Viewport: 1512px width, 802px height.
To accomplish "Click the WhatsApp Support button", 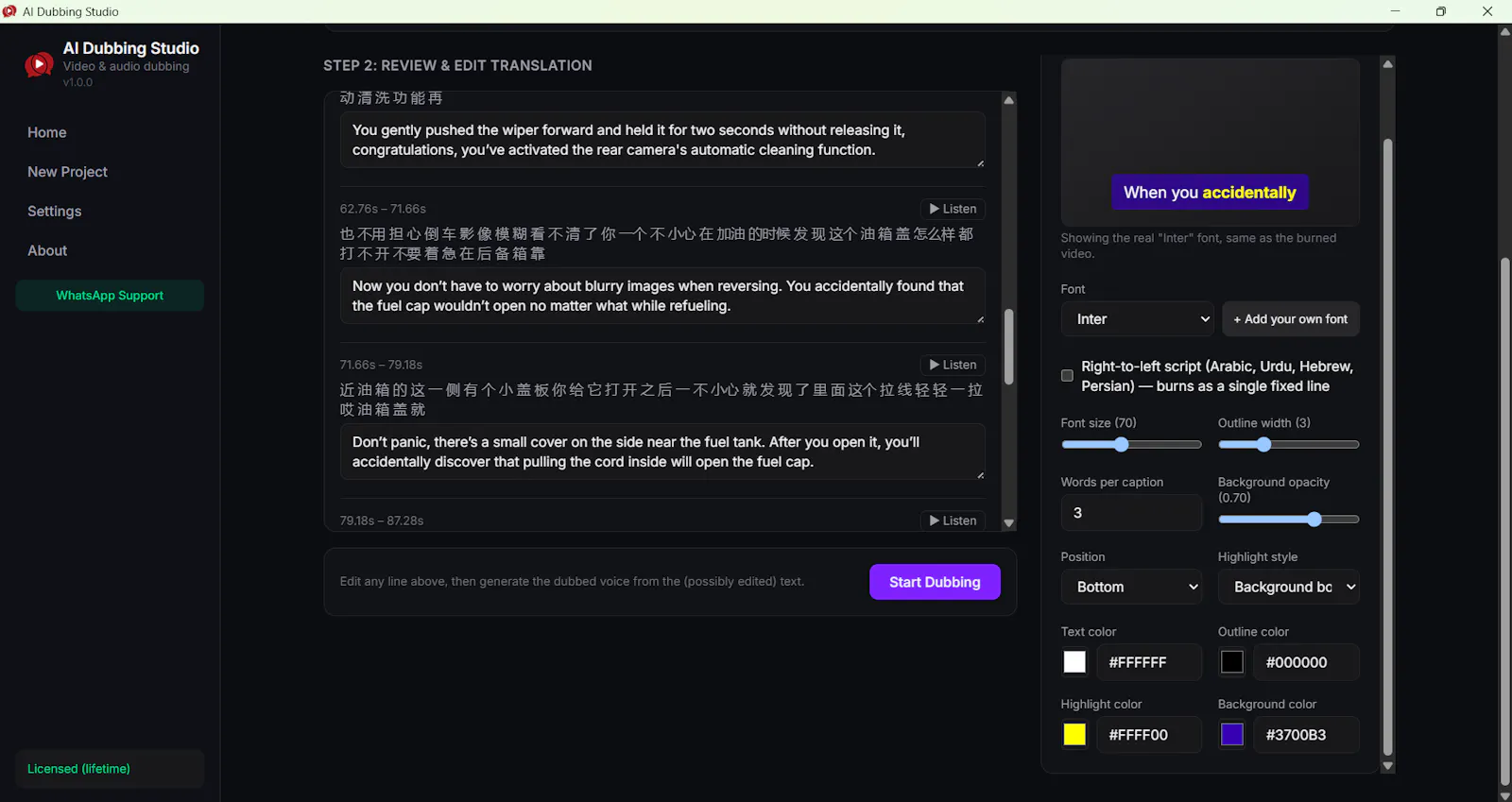I will 110,296.
